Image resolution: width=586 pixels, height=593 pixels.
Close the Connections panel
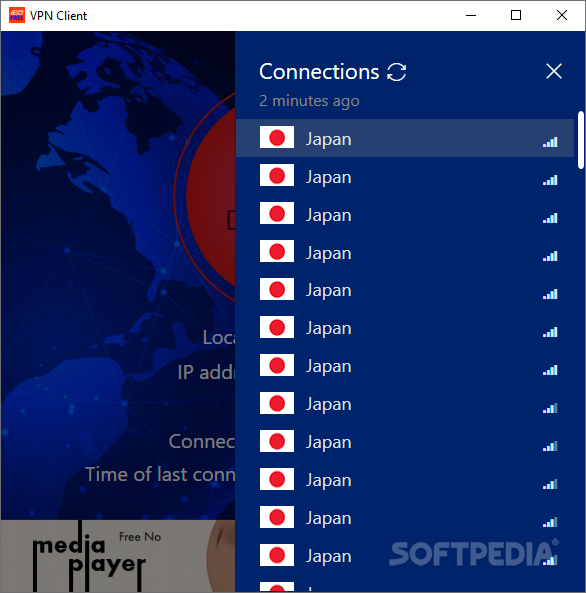[554, 71]
